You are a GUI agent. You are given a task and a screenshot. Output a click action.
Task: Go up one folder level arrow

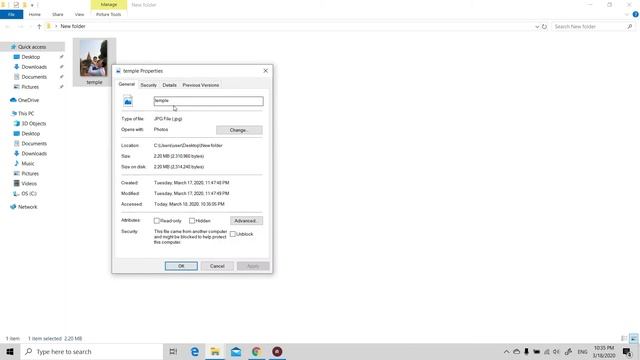(39, 27)
